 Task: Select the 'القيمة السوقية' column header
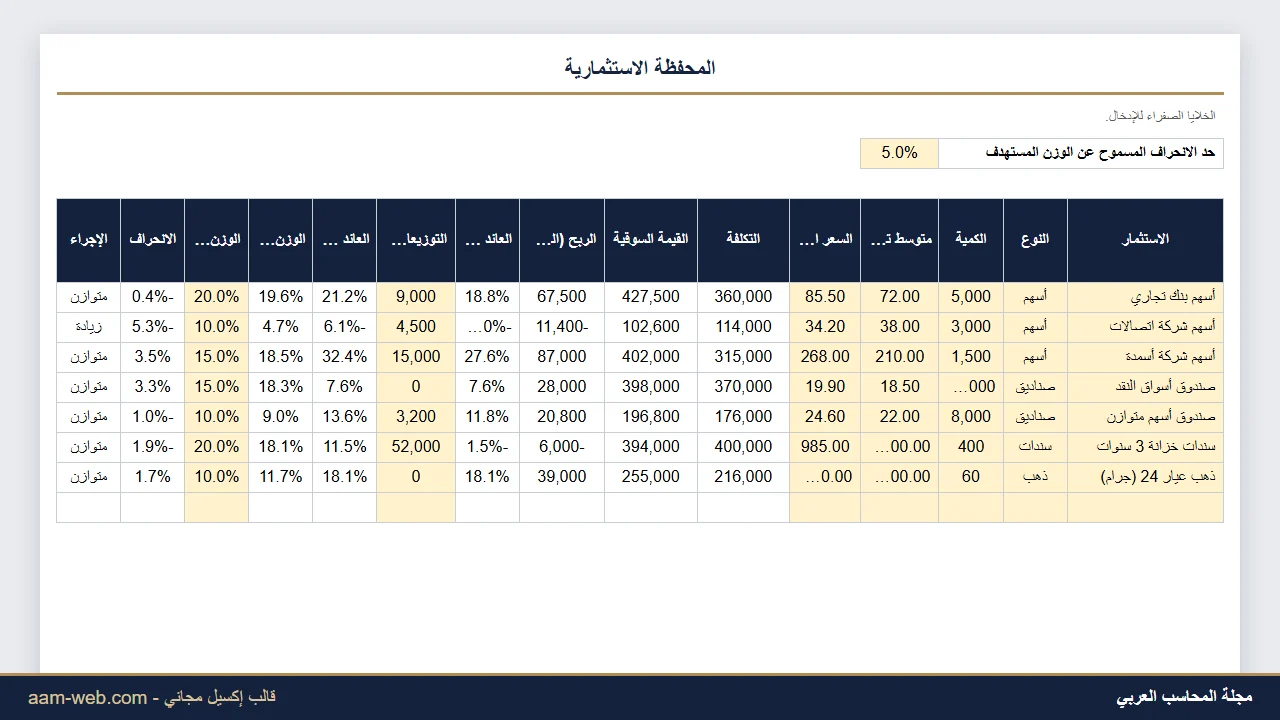(651, 240)
